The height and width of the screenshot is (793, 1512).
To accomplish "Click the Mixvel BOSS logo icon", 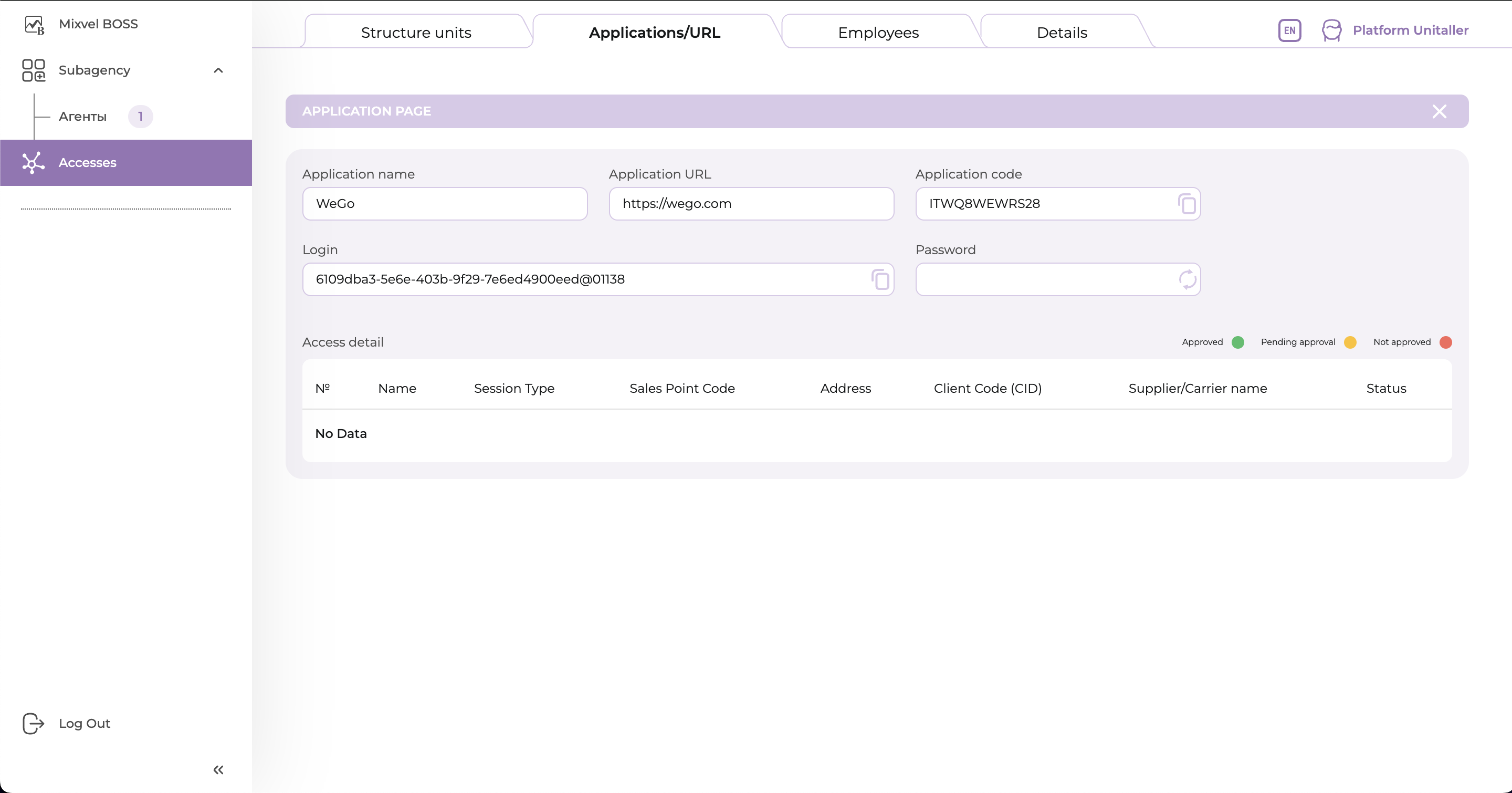I will tap(34, 25).
